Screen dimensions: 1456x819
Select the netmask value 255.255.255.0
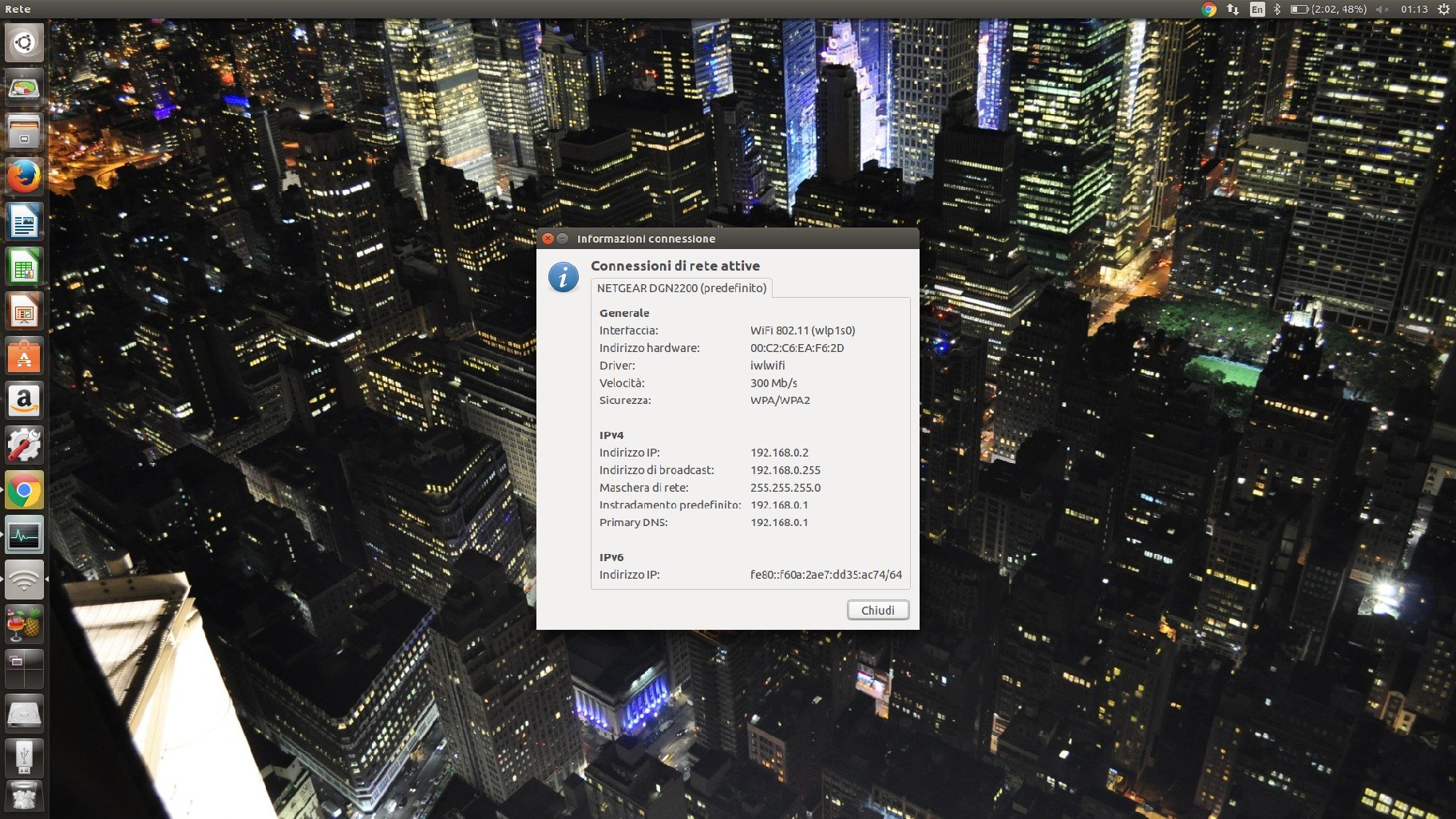(785, 488)
